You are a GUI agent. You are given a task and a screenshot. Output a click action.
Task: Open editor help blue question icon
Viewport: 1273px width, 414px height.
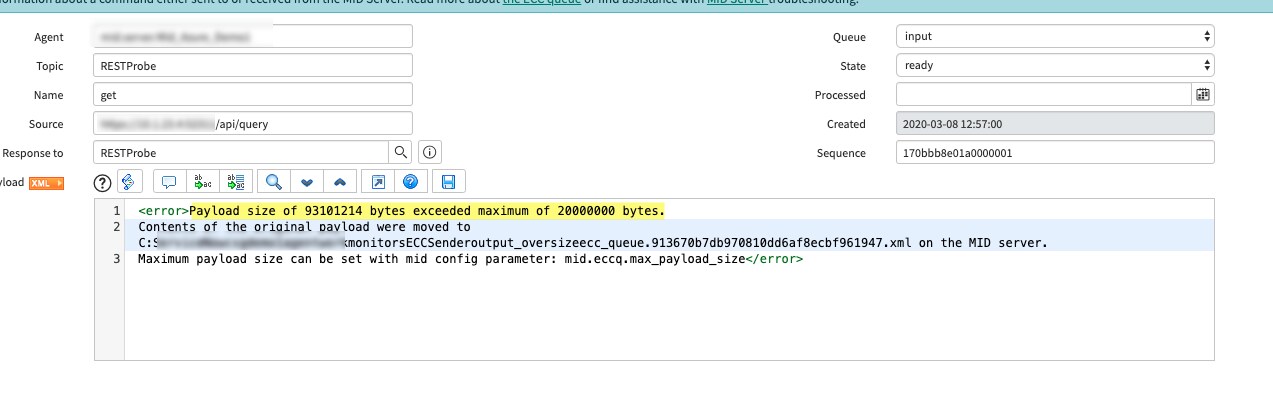point(411,182)
